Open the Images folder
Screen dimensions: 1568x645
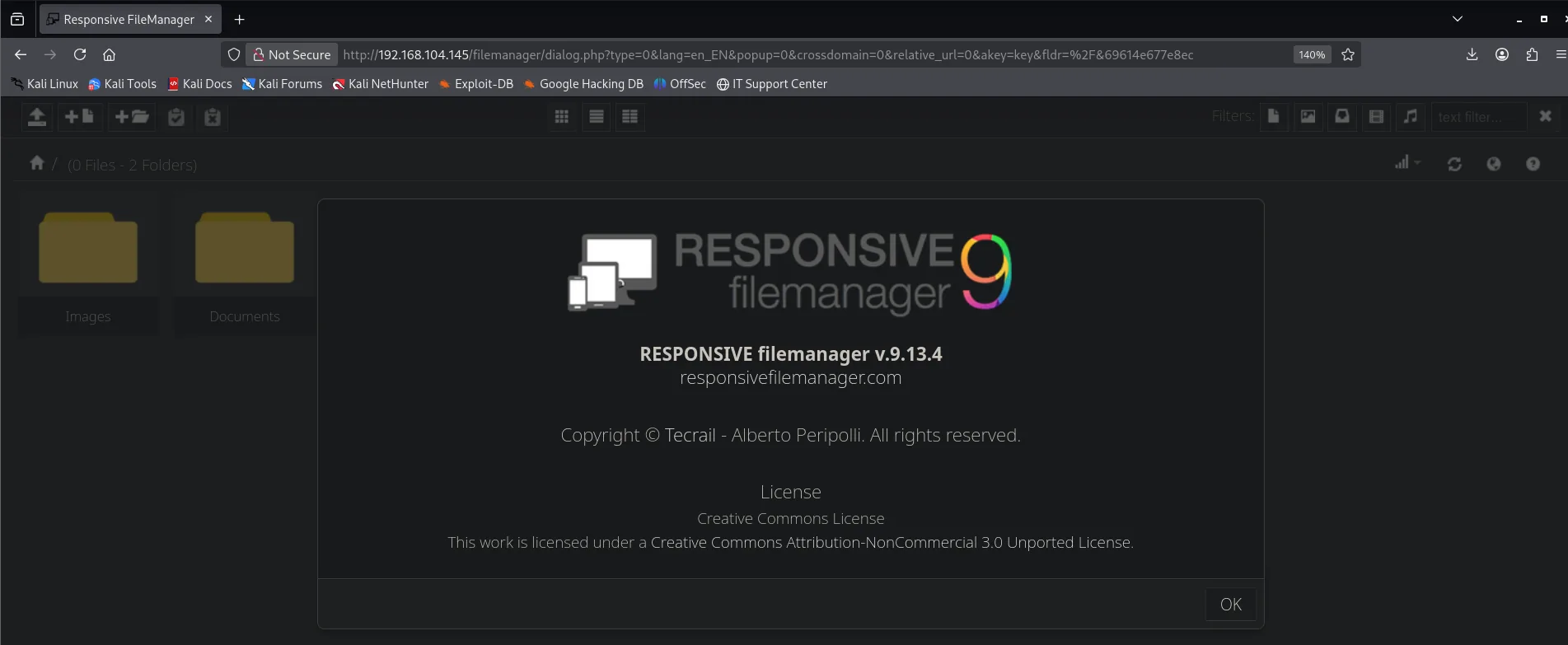click(x=88, y=265)
